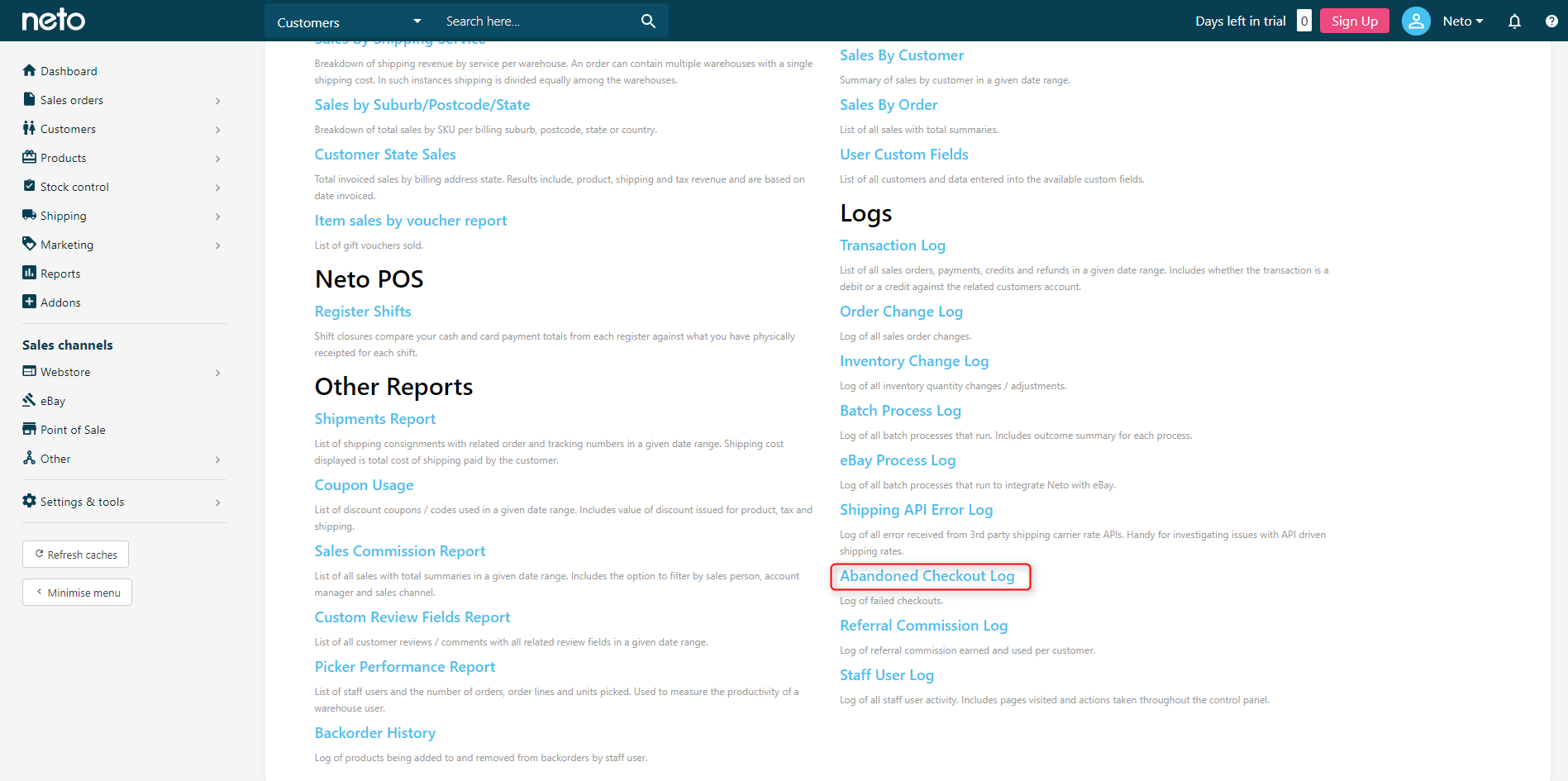Click the search magnifier icon

pos(648,21)
